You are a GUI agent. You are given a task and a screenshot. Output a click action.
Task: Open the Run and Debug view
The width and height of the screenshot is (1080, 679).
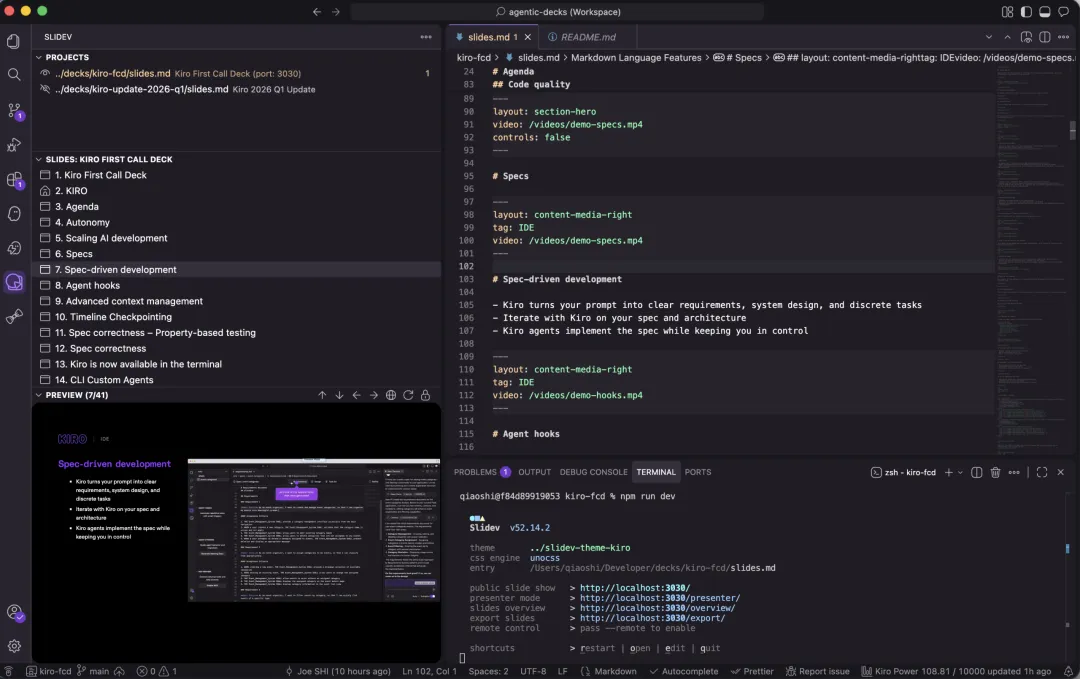14,145
